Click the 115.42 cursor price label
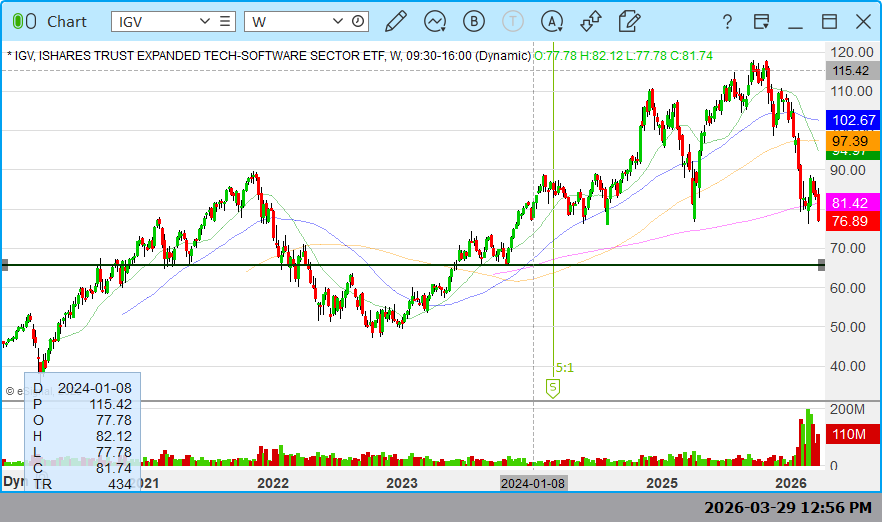Screen dimensions: 882x522 (x=851, y=71)
